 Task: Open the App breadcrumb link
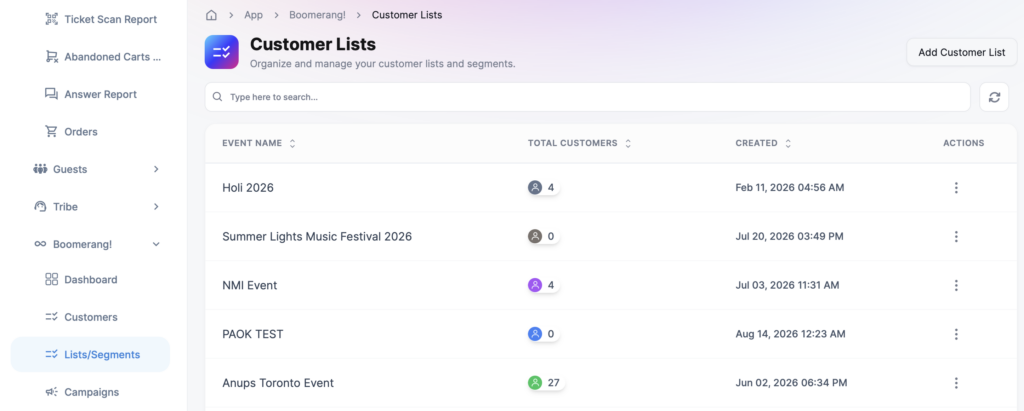coord(253,14)
